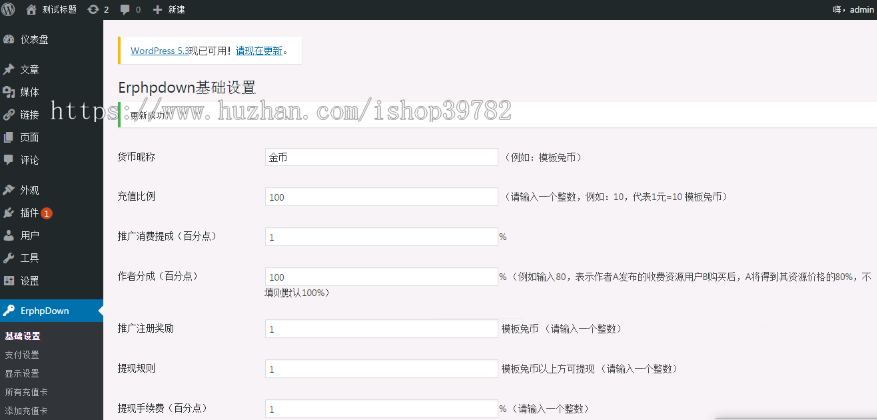The image size is (877, 420).
Task: Click the ErphpDown key icon
Action: pyautogui.click(x=8, y=311)
